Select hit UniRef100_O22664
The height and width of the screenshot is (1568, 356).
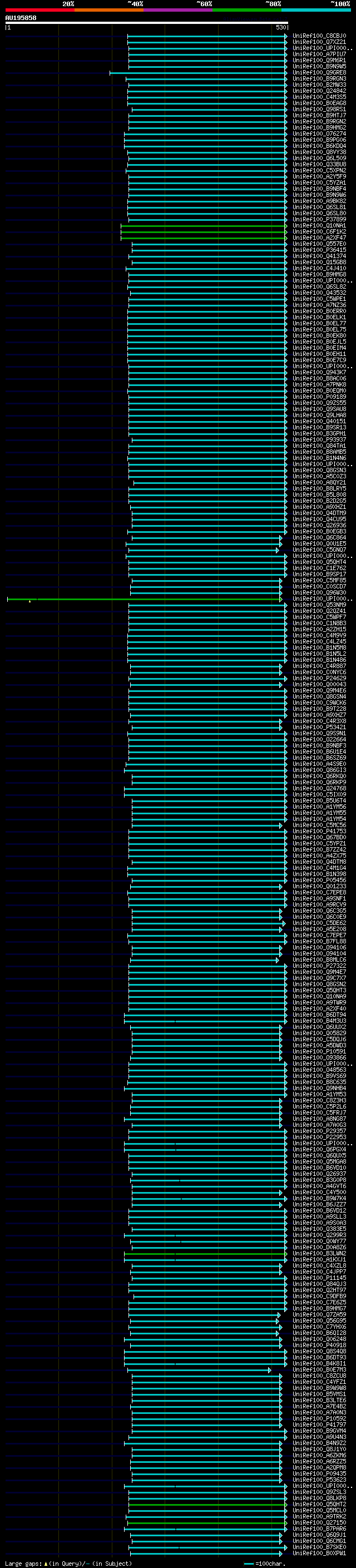coord(319,740)
